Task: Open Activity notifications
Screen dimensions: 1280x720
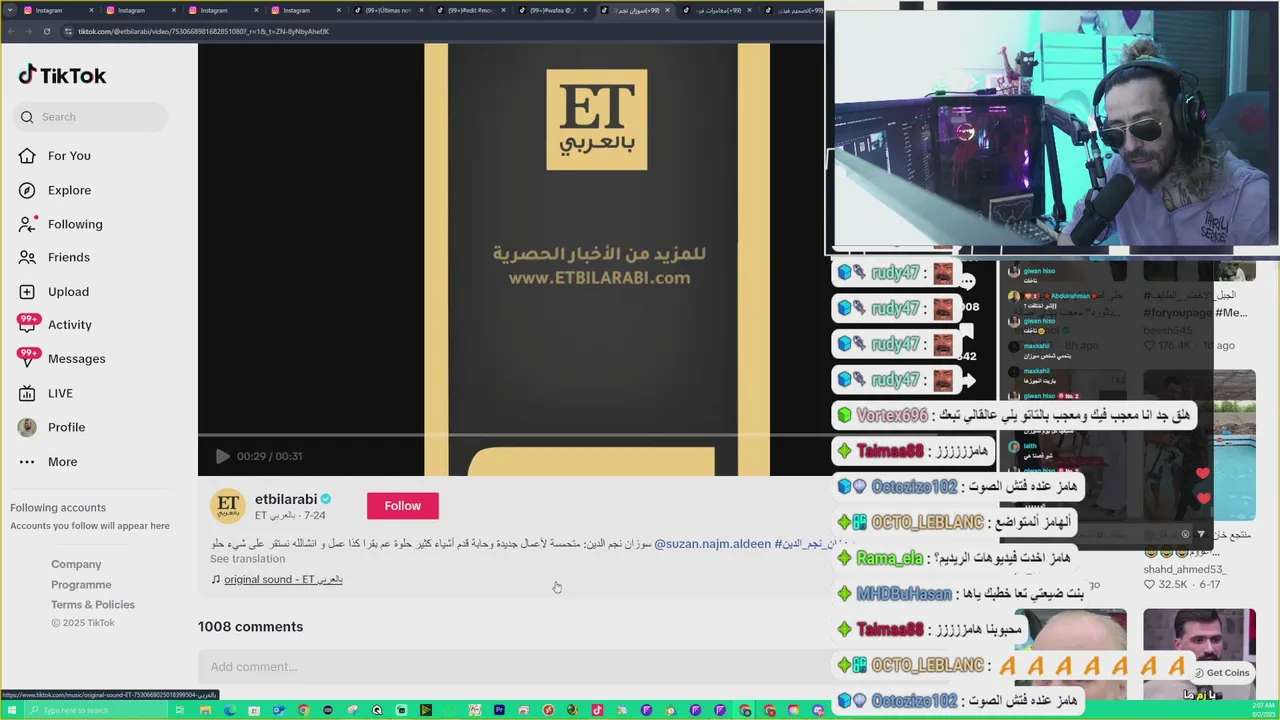Action: pyautogui.click(x=70, y=325)
